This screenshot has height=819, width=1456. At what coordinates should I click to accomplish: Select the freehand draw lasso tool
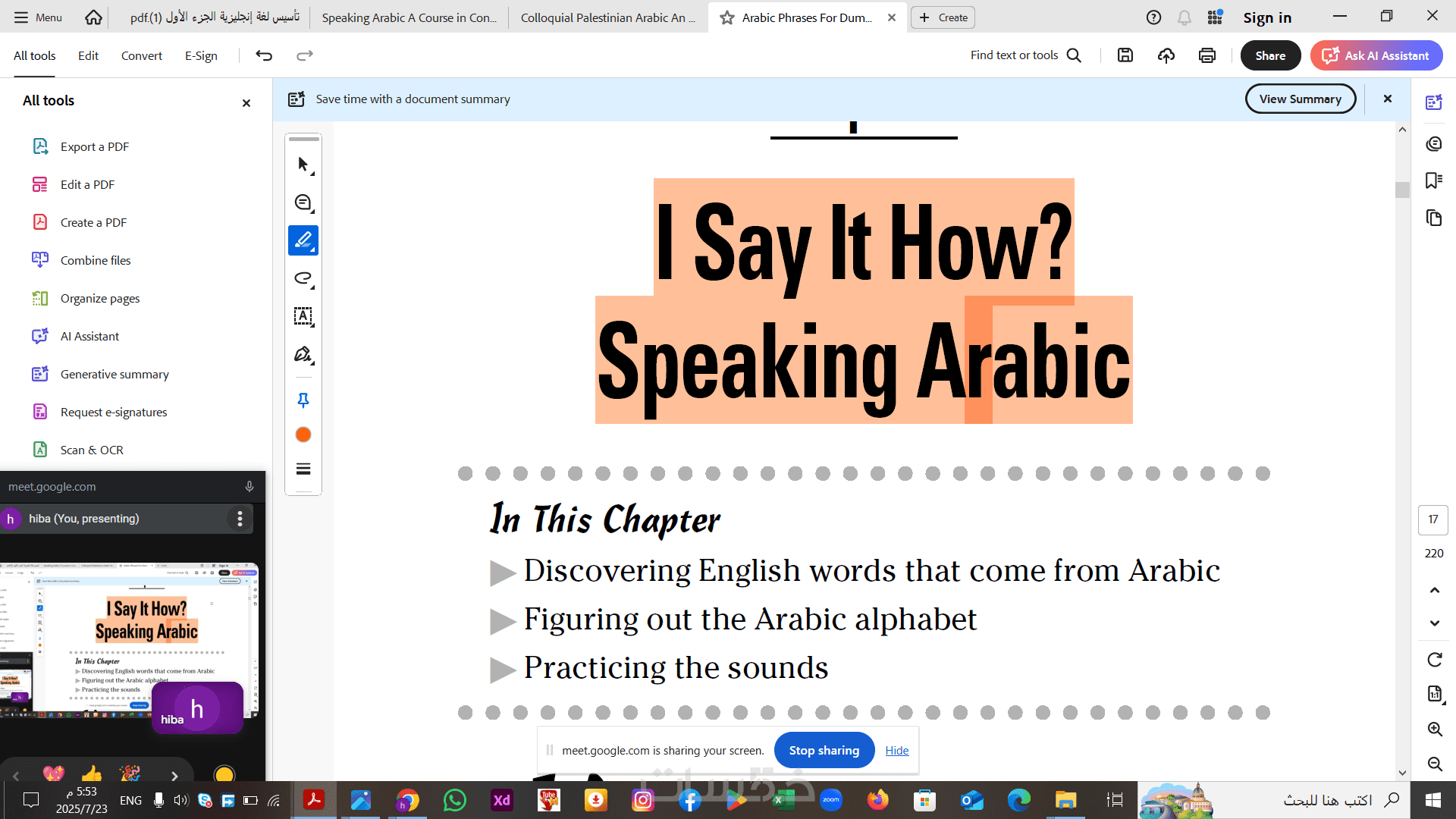point(303,278)
